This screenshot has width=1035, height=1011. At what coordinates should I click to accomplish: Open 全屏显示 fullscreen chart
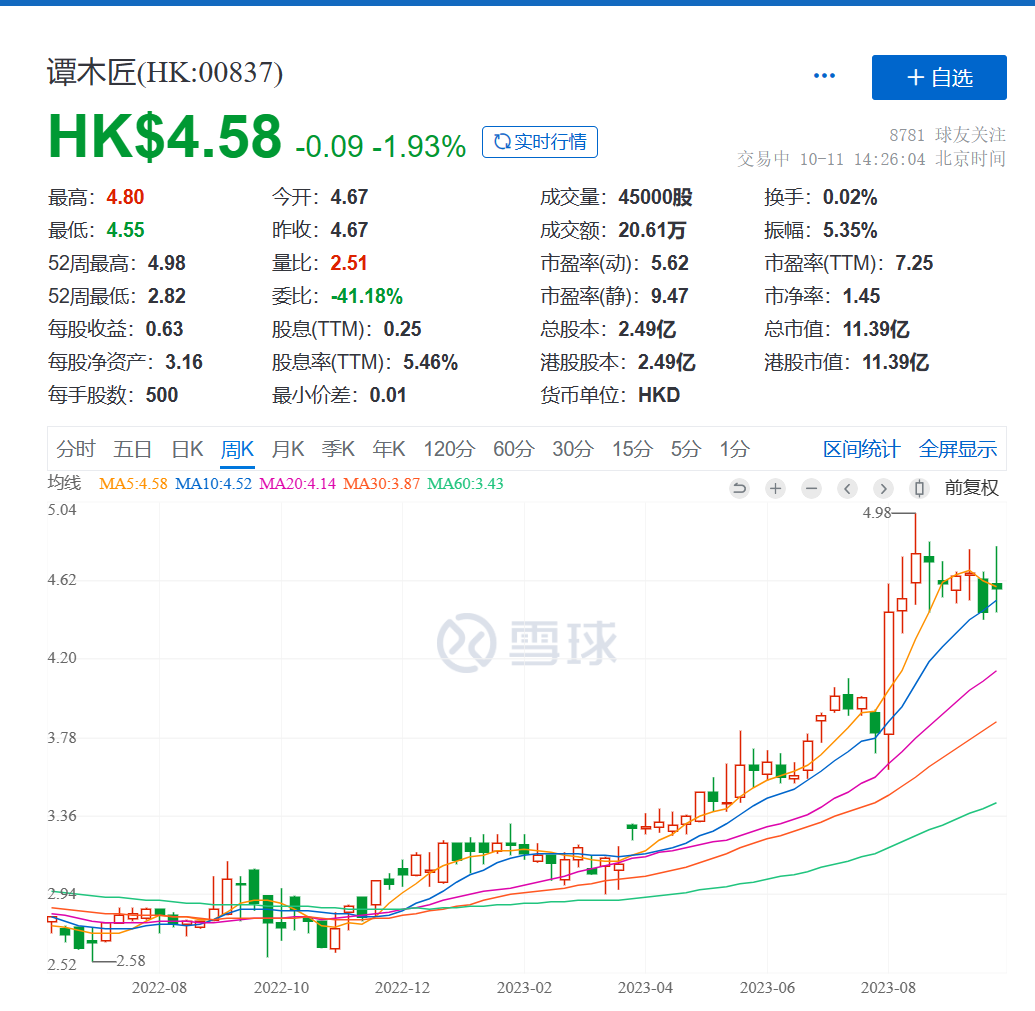(x=958, y=449)
